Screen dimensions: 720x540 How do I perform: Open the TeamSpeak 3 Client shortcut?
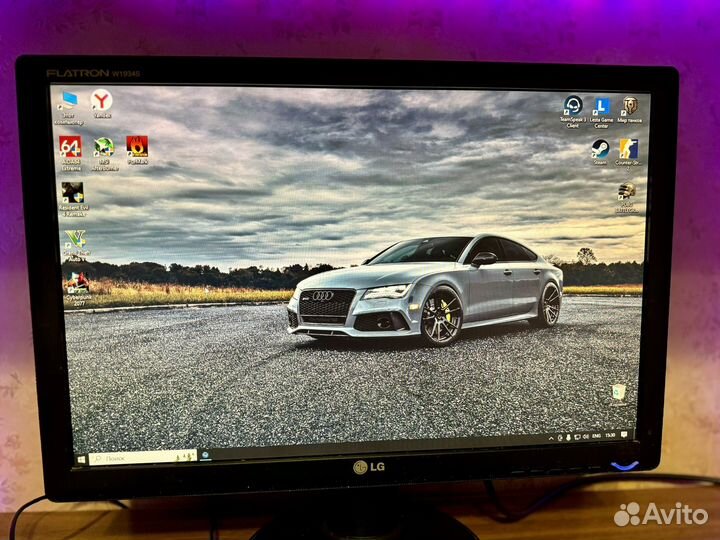[x=573, y=111]
